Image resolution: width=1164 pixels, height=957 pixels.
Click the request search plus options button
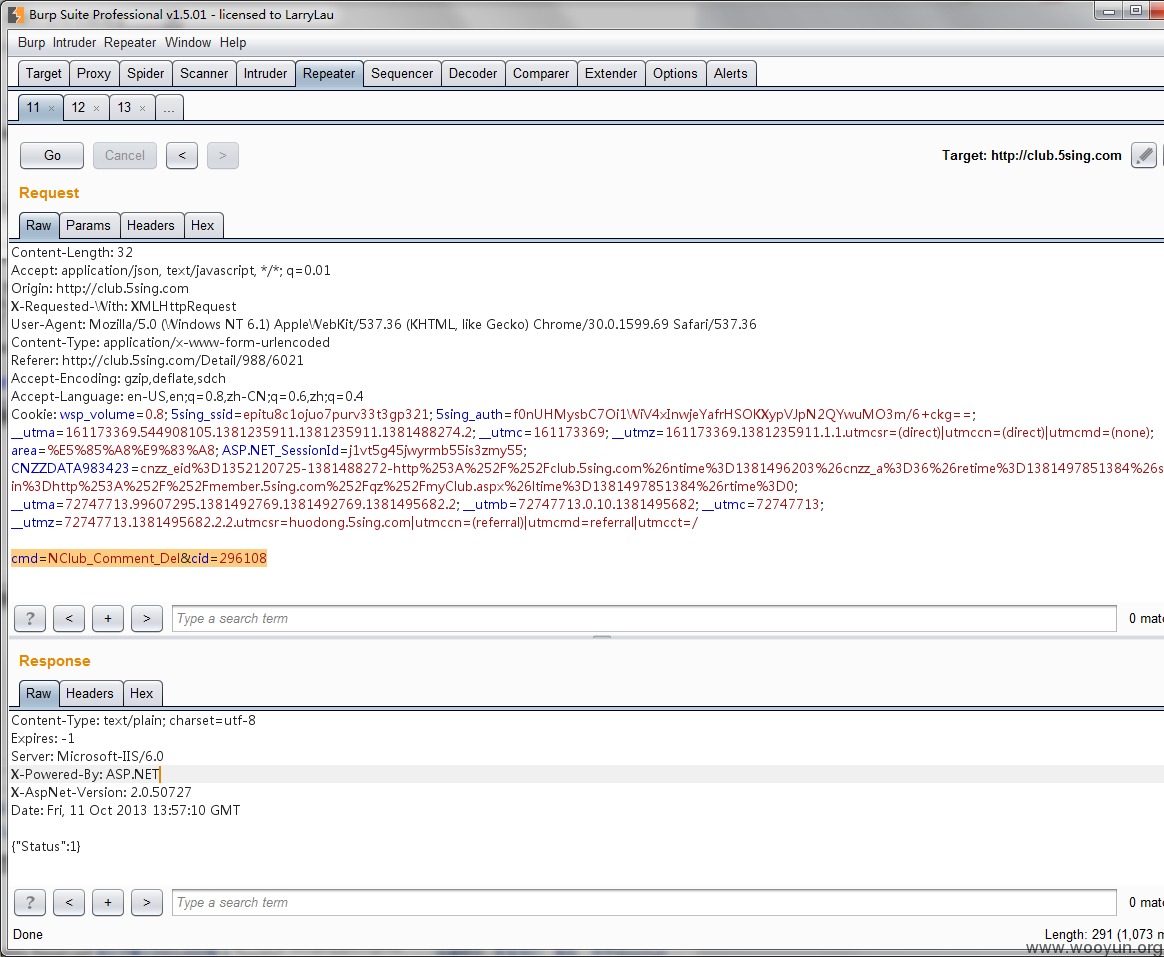[x=108, y=618]
